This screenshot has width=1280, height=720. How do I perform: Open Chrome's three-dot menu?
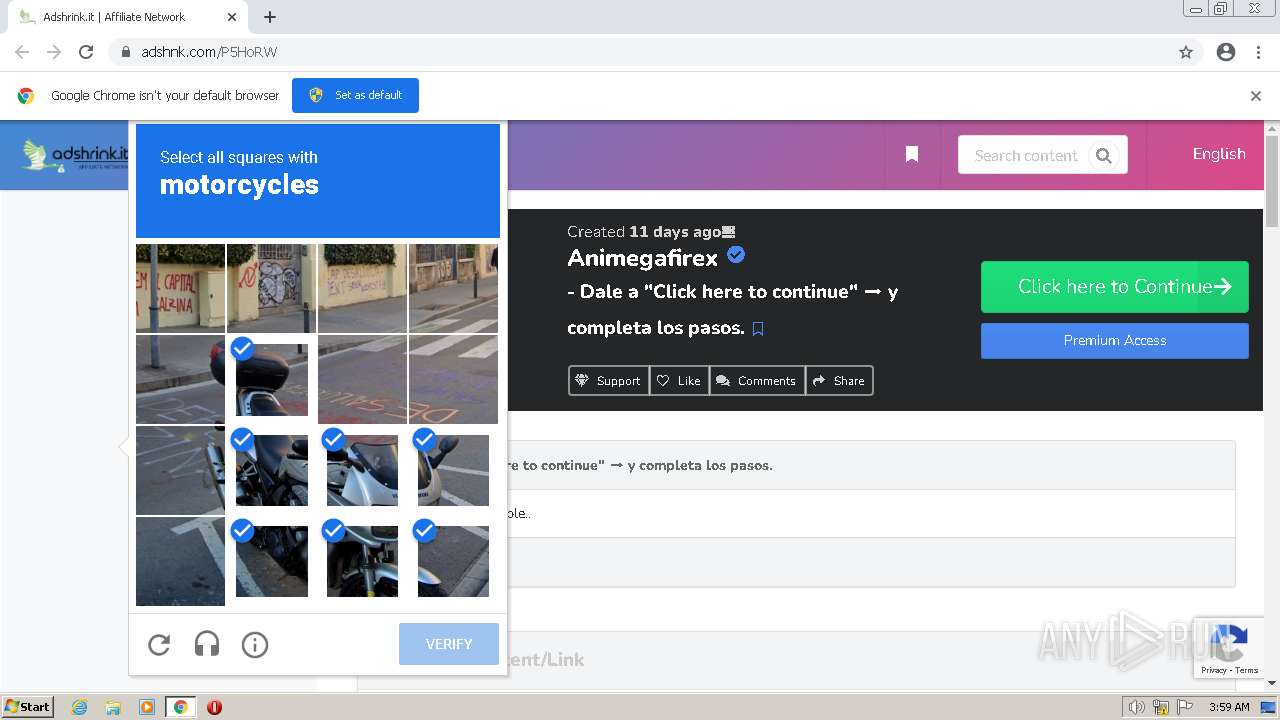pos(1258,52)
